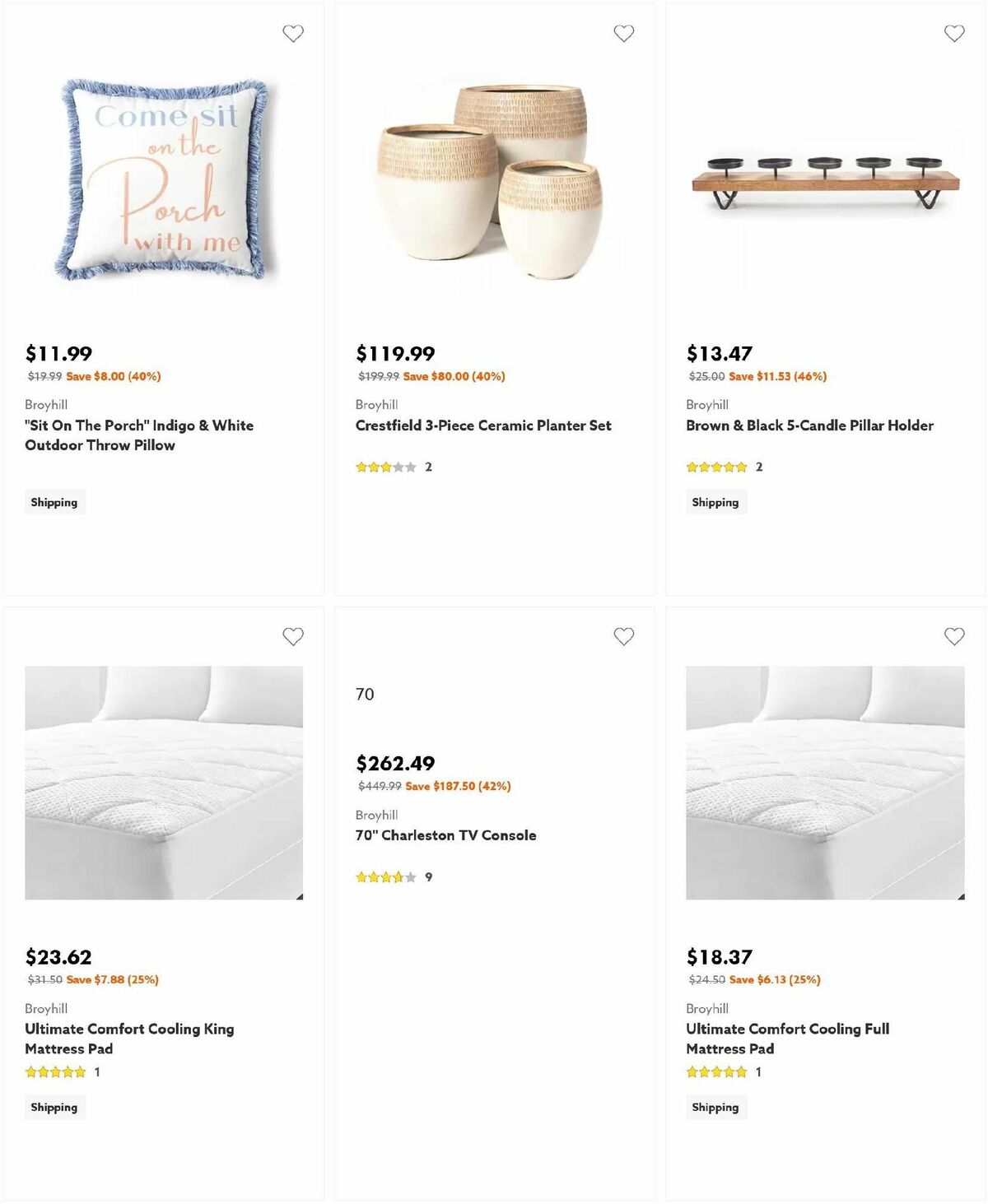Image resolution: width=988 pixels, height=1204 pixels.
Task: Click the Broyhill brand for the TV Console
Action: [375, 814]
